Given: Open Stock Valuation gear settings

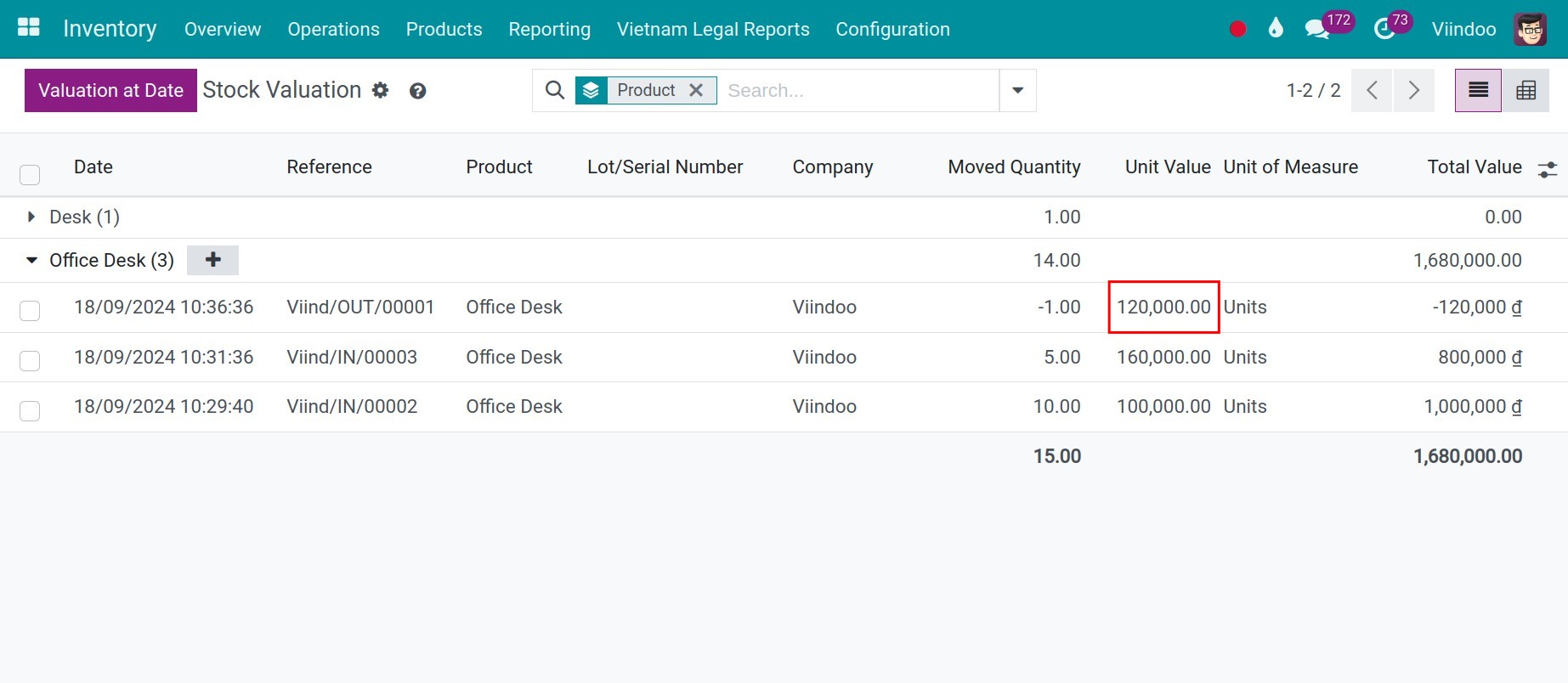Looking at the screenshot, I should 380,90.
